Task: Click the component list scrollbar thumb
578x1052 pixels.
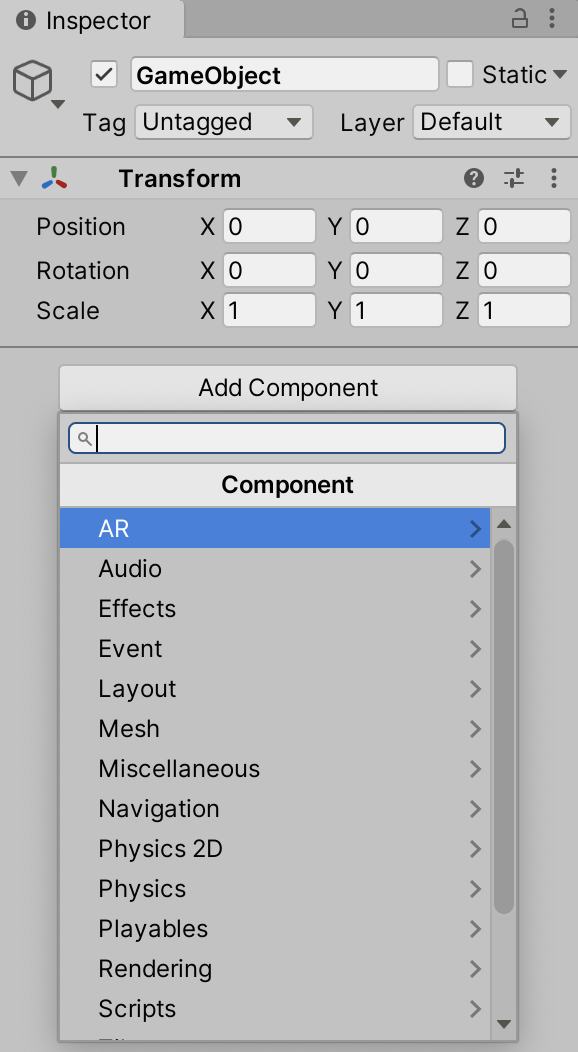Action: pos(504,727)
